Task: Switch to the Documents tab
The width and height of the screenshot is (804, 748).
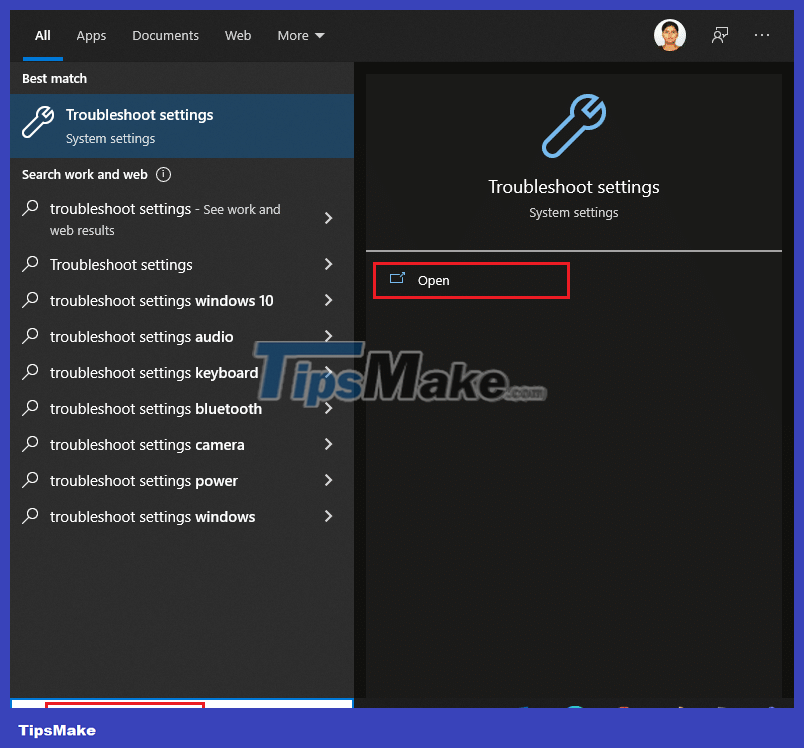Action: (165, 35)
